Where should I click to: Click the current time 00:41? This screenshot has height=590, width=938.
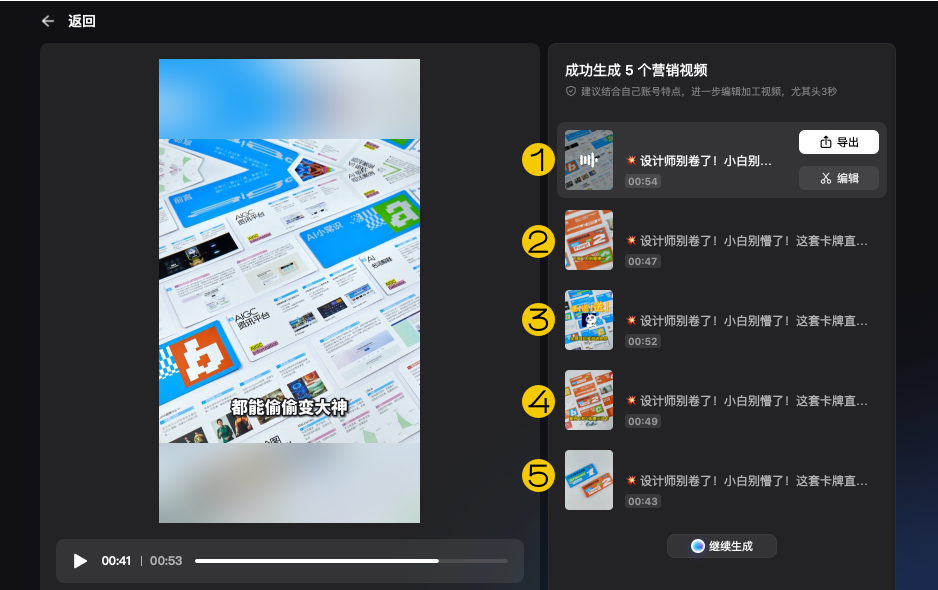click(116, 561)
